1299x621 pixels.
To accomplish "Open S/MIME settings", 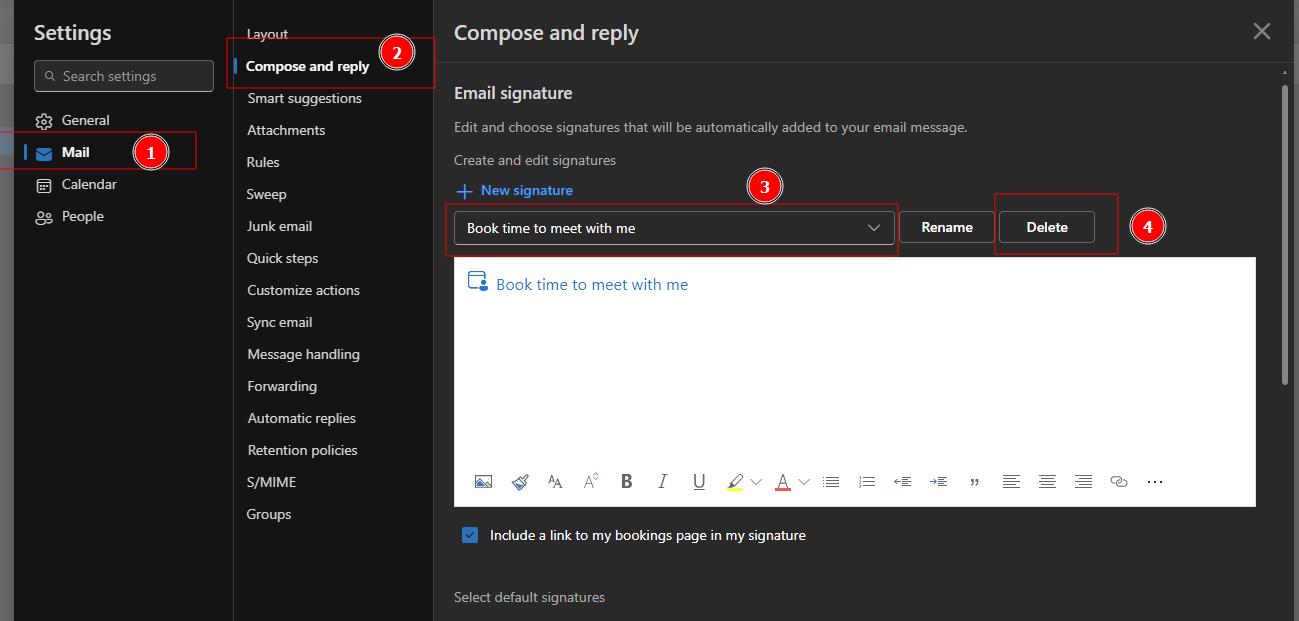I will point(271,482).
